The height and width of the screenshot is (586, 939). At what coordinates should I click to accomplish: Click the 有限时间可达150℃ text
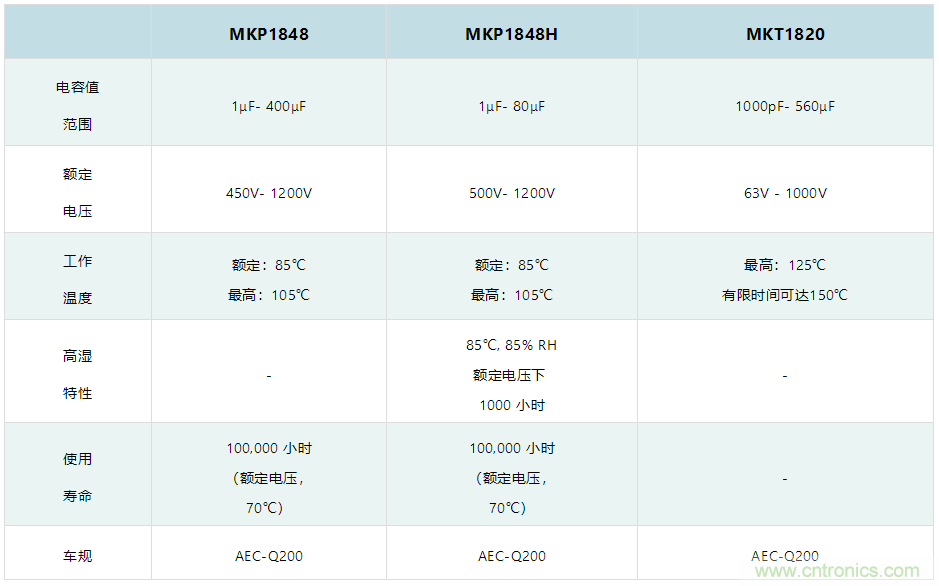(785, 295)
